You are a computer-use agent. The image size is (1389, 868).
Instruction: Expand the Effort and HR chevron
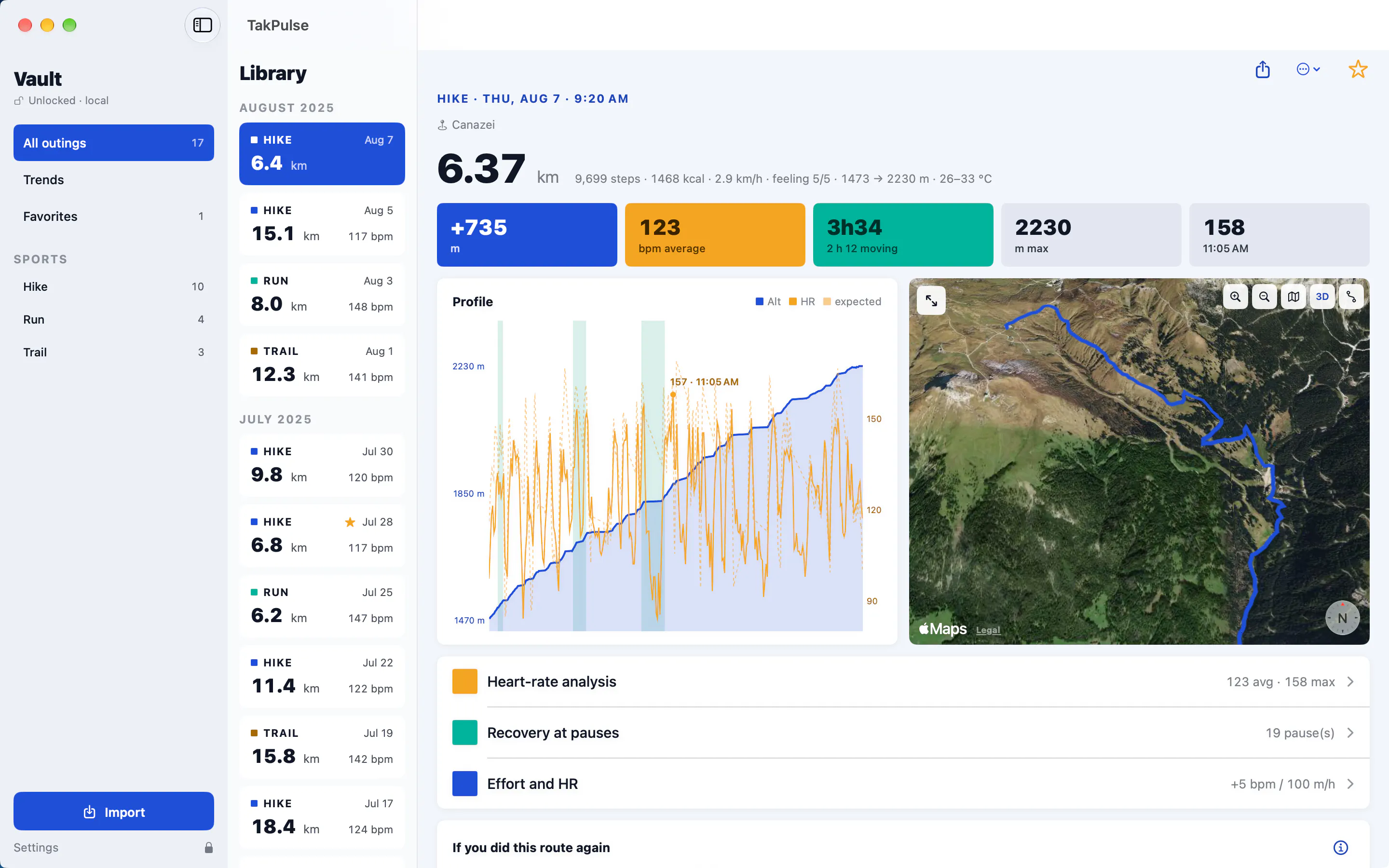1350,784
